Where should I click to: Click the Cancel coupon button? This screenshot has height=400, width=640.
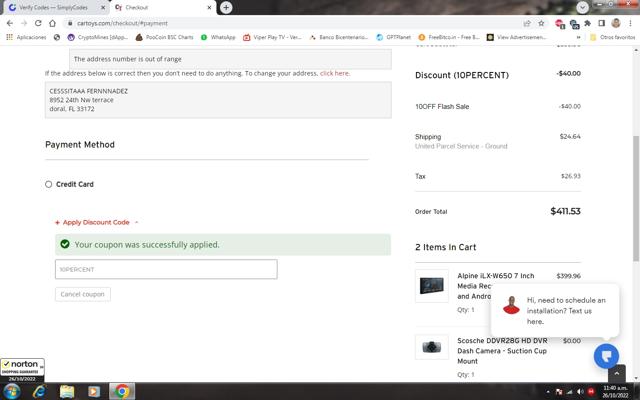[83, 294]
